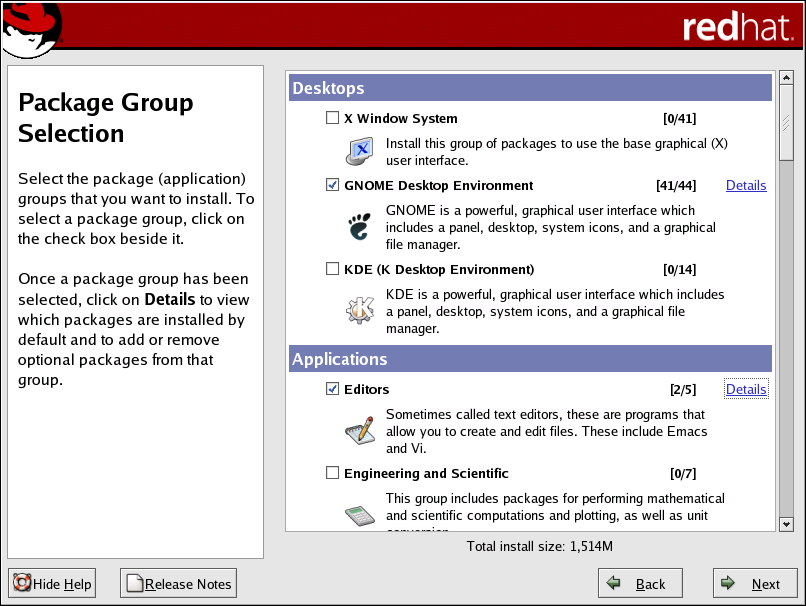Enable the X Window System checkbox
This screenshot has width=806, height=606.
coord(332,118)
